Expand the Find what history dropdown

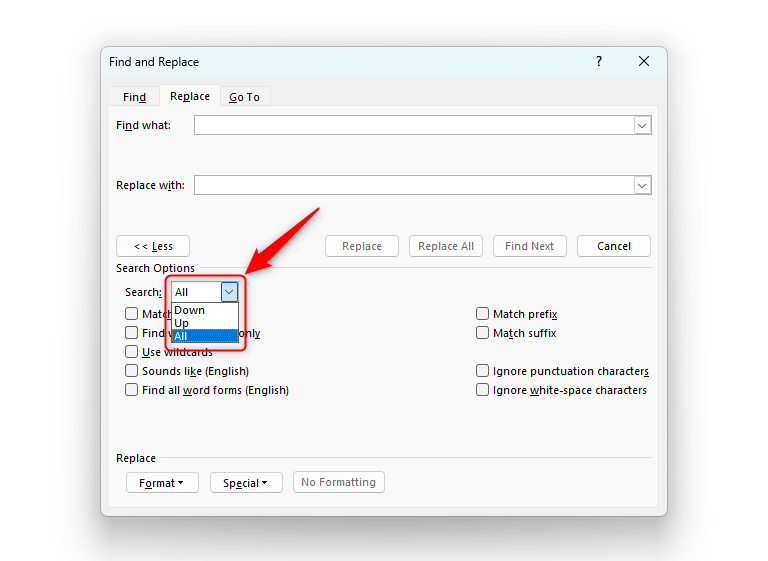click(642, 125)
